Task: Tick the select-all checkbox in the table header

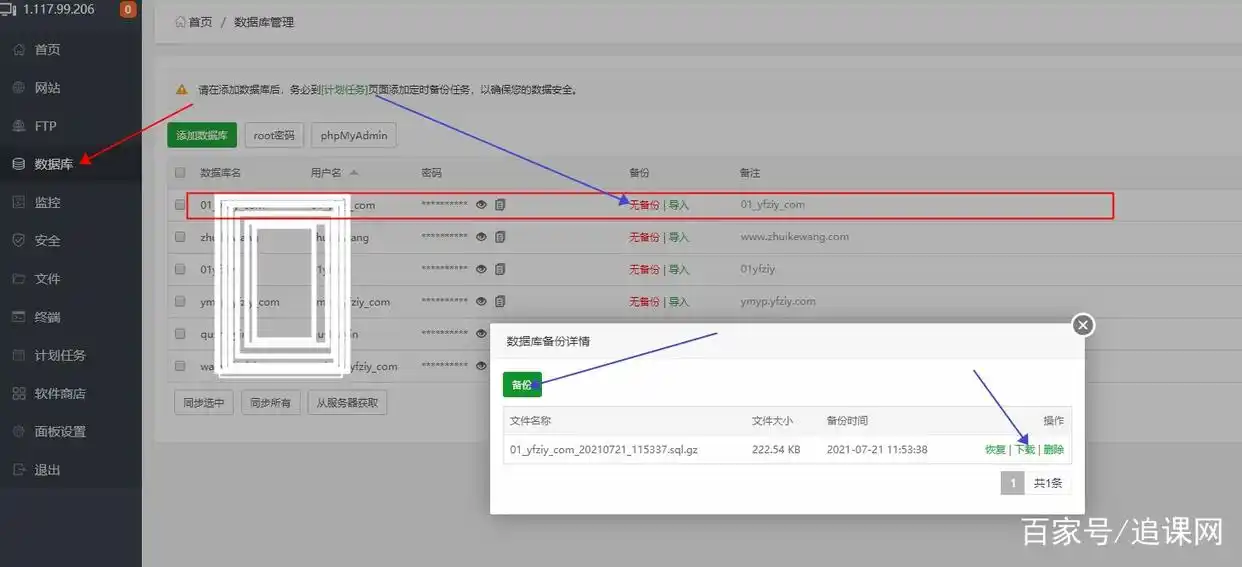Action: [180, 173]
